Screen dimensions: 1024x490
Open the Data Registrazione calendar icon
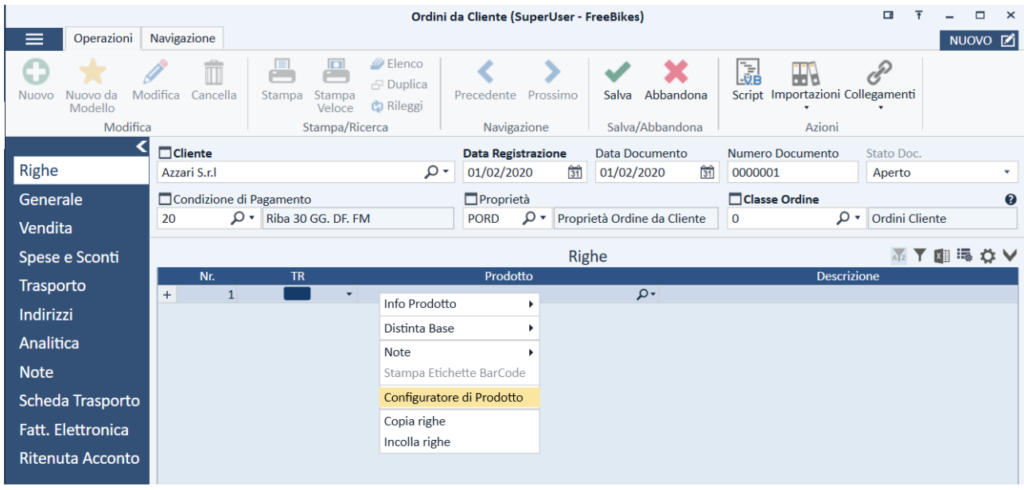(x=575, y=172)
